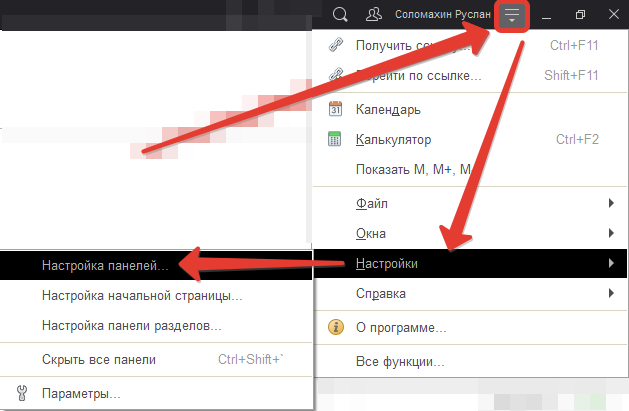The image size is (629, 411).
Task: Open О программе dialog
Action: point(470,328)
